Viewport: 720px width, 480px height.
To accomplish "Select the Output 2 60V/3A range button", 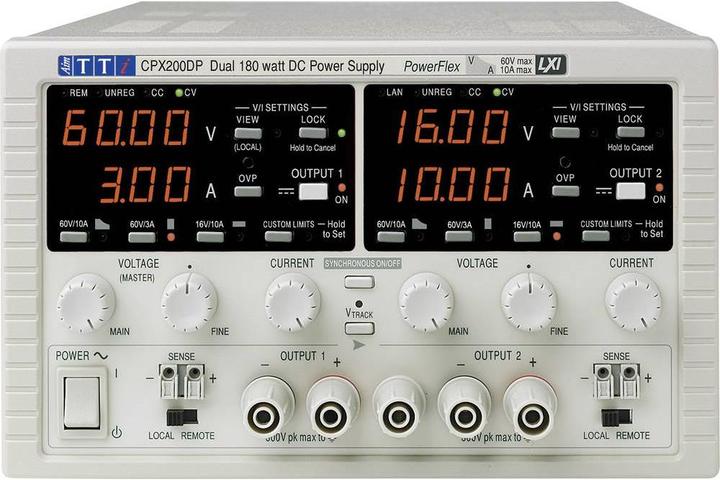I will (459, 237).
